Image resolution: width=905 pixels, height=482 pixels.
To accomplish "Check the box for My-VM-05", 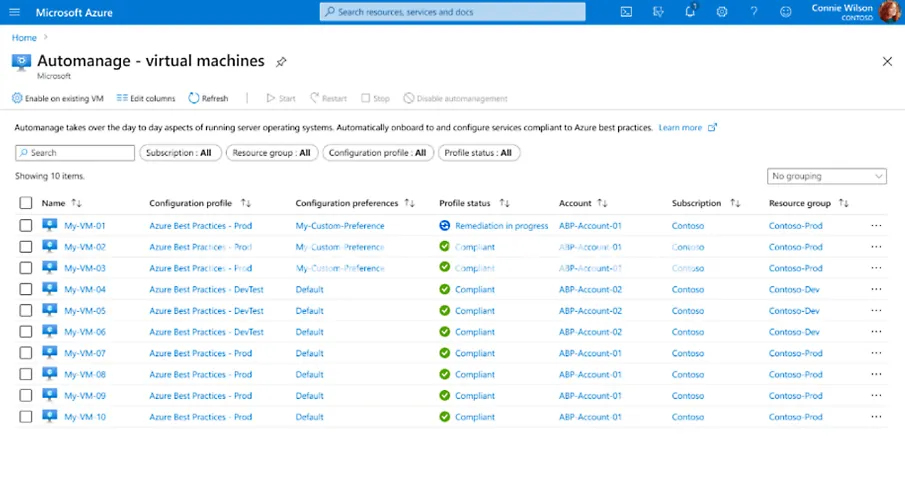I will click(26, 311).
